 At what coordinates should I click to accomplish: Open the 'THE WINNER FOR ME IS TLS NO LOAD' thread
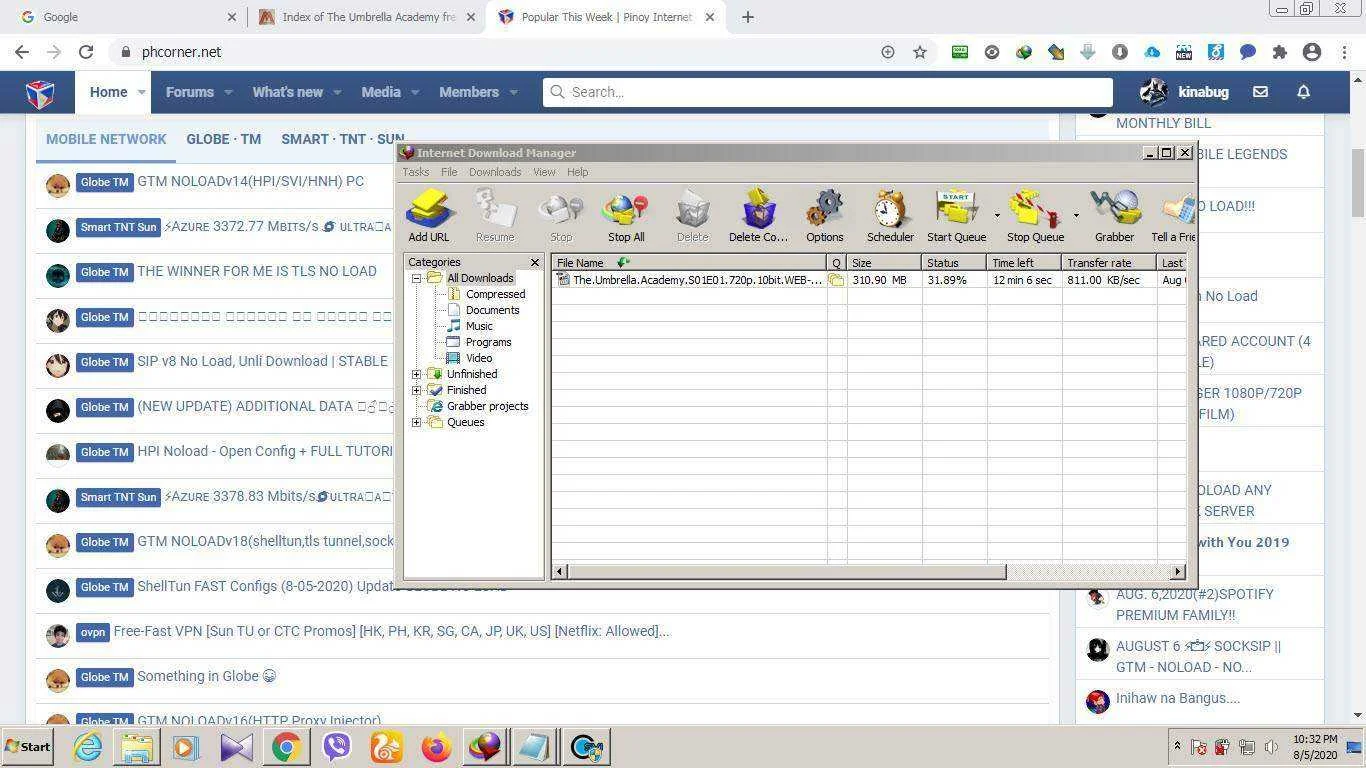pyautogui.click(x=257, y=271)
